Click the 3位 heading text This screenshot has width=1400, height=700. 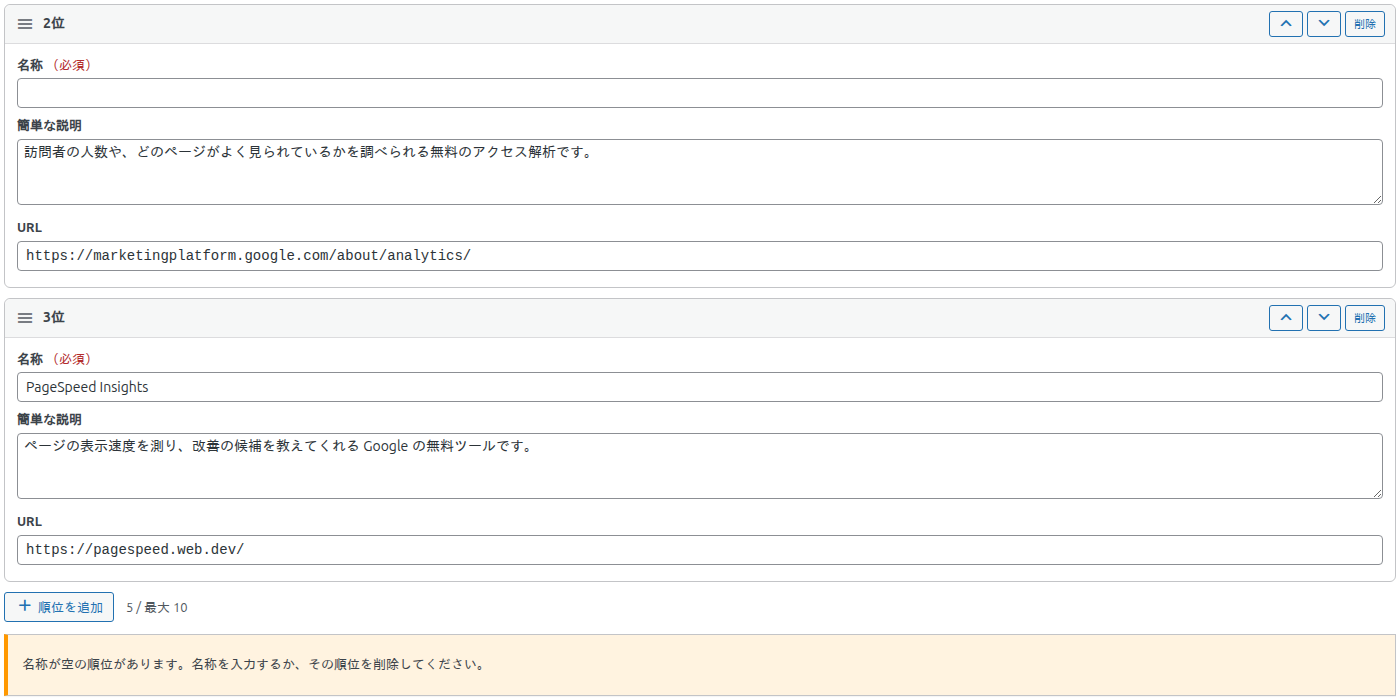click(x=54, y=318)
